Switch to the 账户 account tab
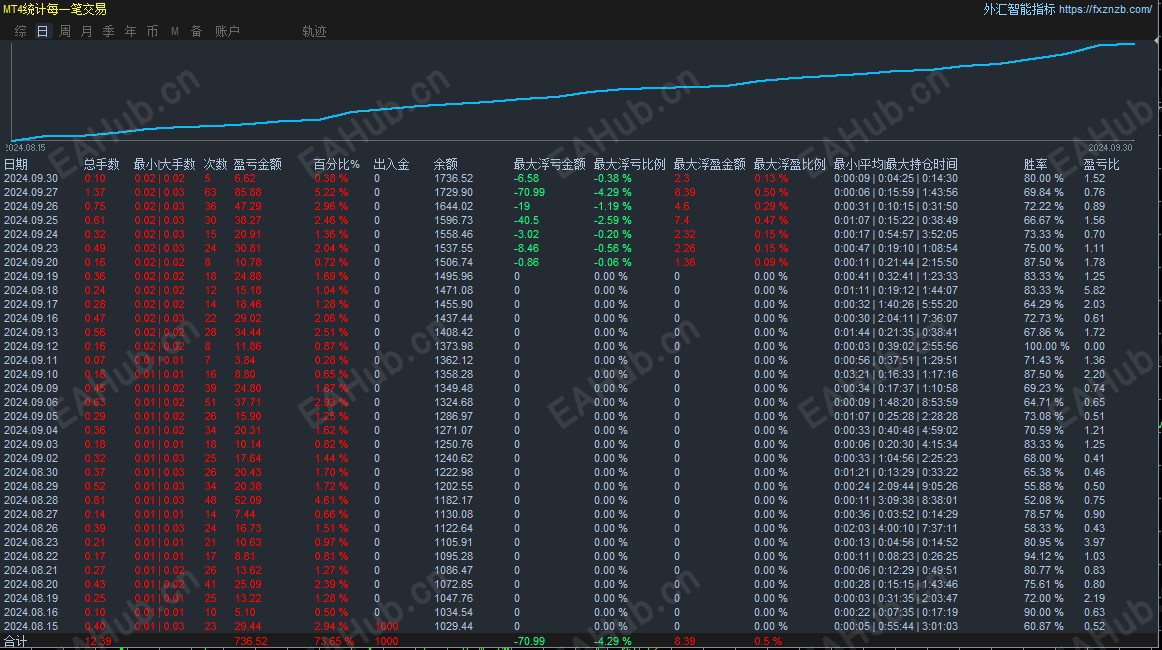The image size is (1162, 650). pyautogui.click(x=228, y=31)
